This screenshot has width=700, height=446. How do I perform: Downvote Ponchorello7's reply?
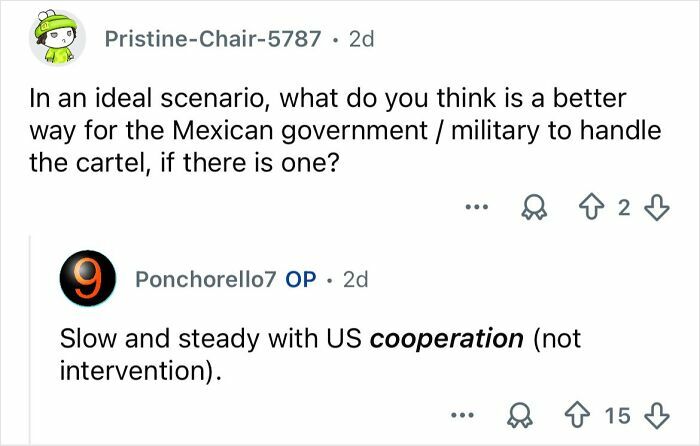tap(656, 412)
